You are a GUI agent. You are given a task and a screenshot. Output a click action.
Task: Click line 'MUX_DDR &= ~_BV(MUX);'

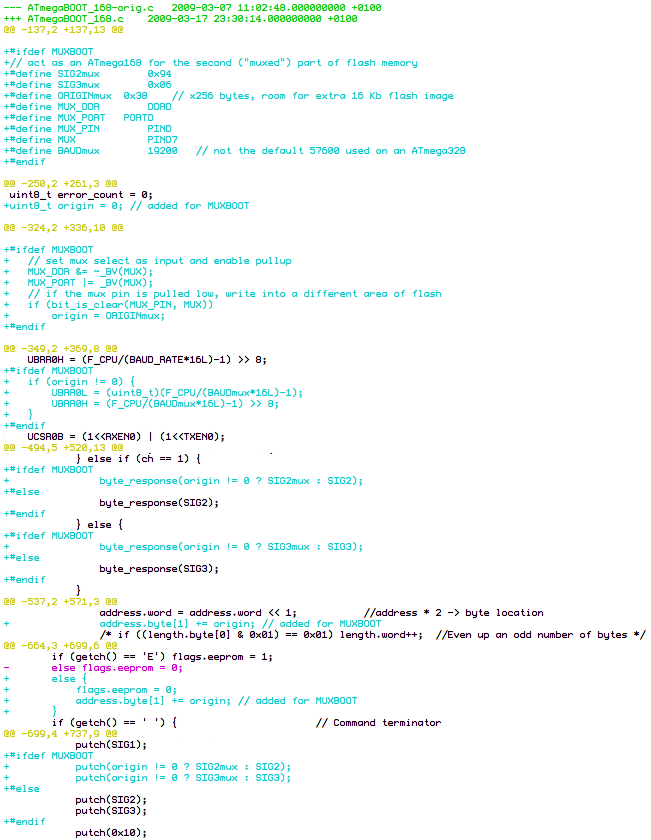[90, 272]
